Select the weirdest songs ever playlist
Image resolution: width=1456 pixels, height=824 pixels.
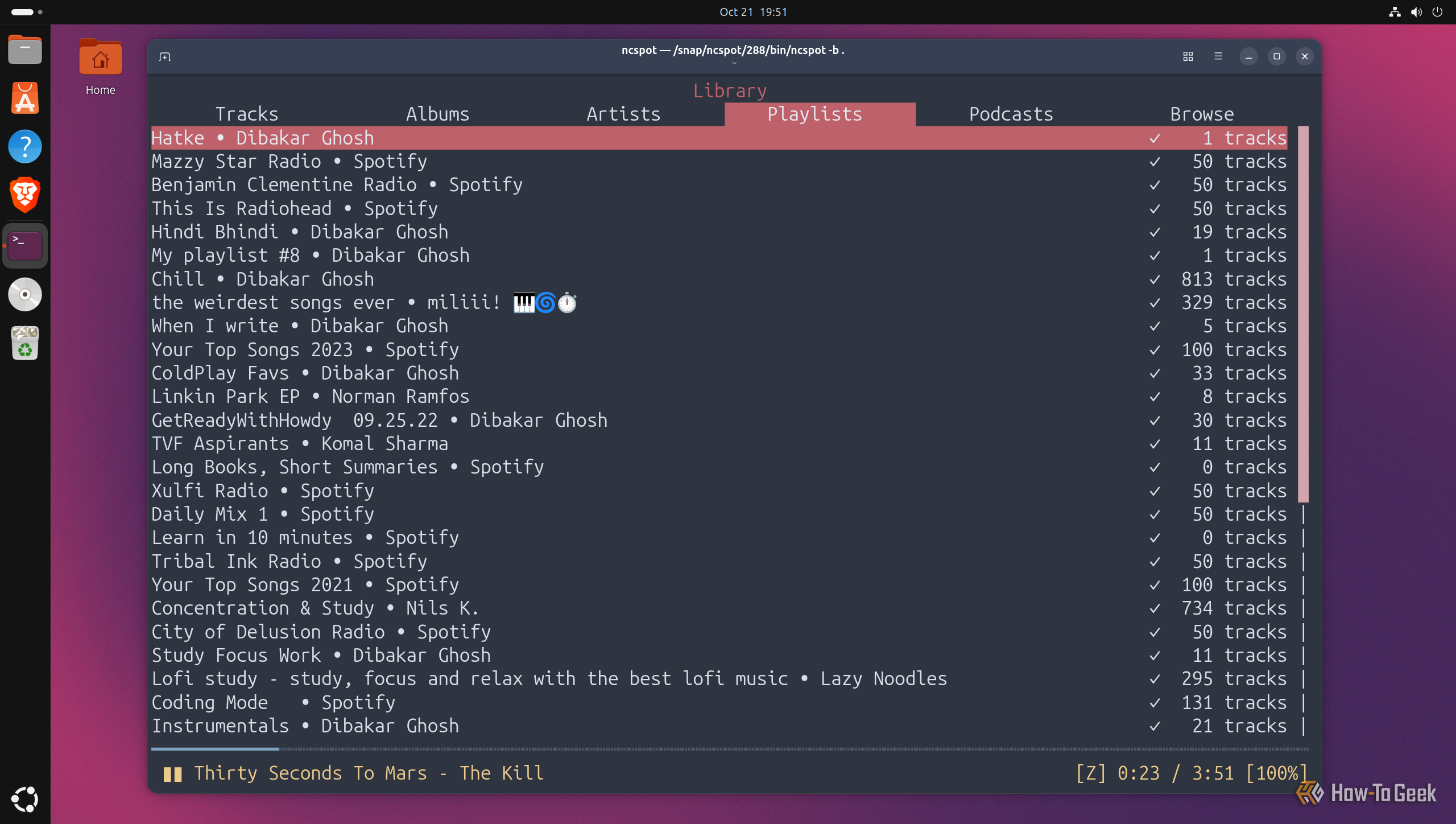pos(719,303)
